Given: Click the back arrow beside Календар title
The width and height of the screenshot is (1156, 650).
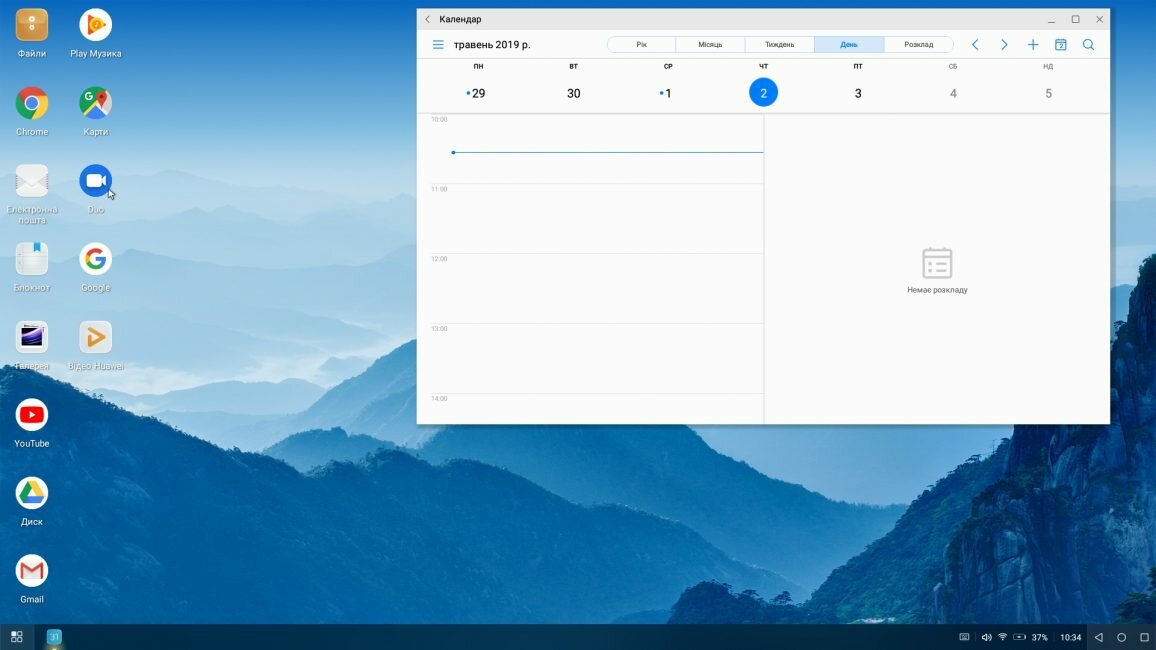Looking at the screenshot, I should 428,19.
